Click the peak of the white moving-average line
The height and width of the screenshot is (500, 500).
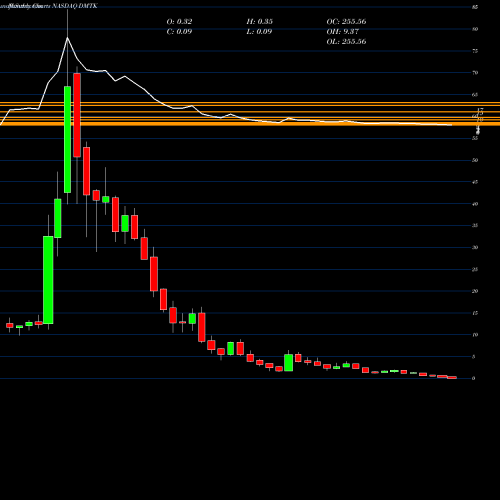coord(67,38)
